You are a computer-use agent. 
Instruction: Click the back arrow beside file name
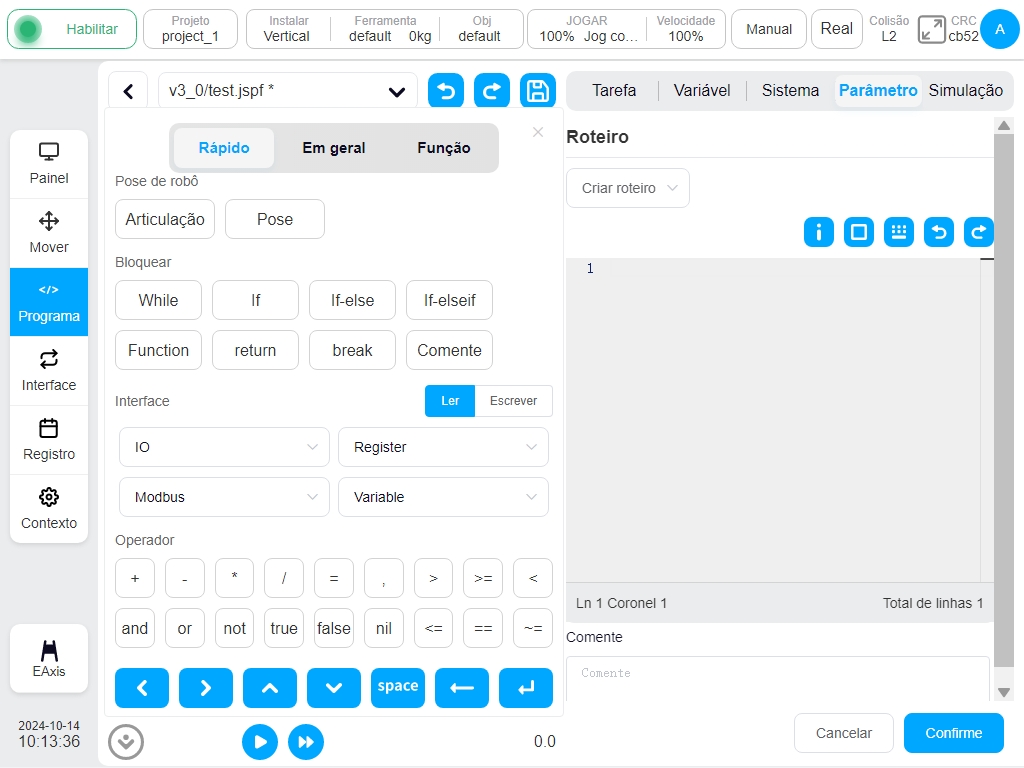[129, 91]
